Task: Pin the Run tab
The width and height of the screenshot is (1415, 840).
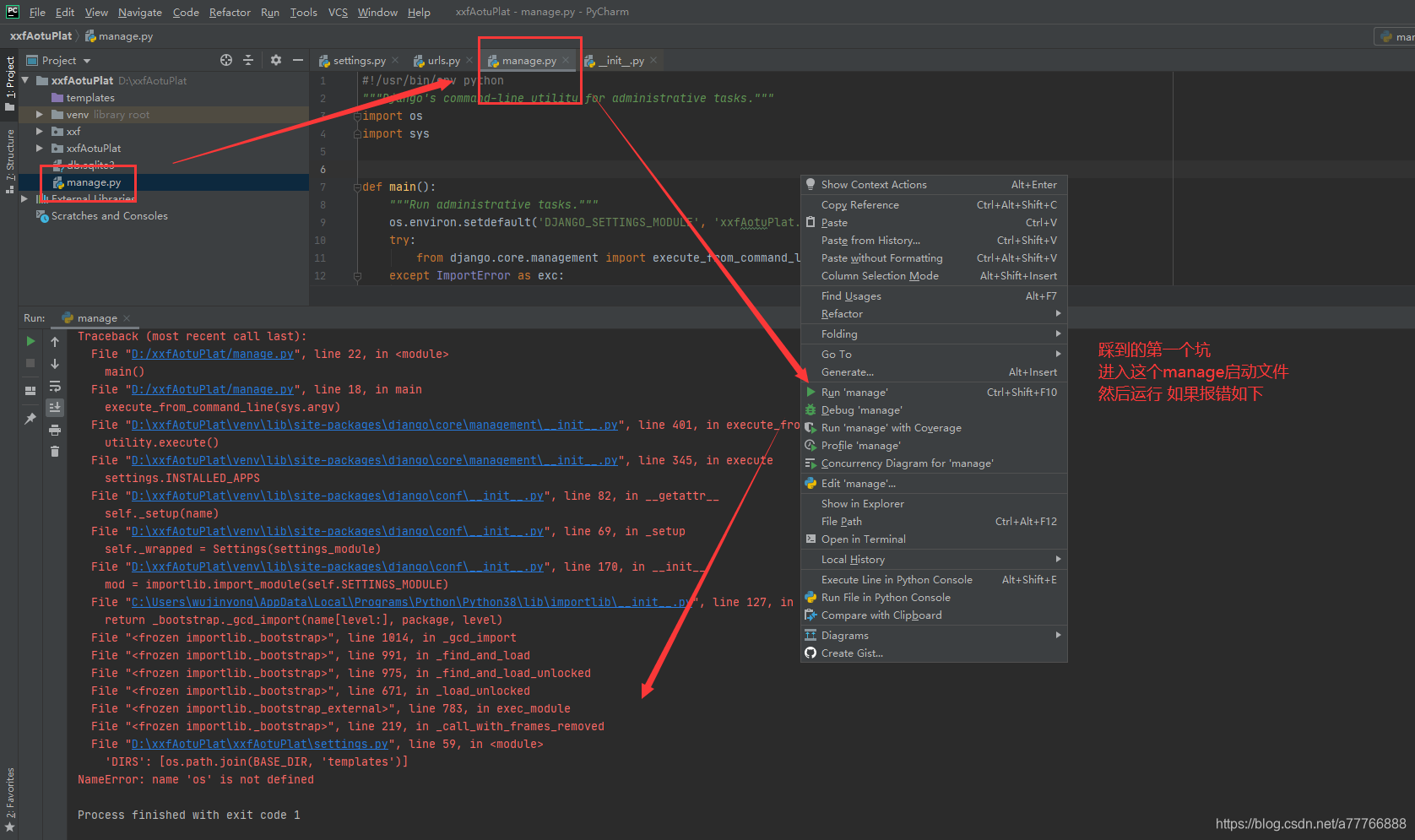Action: [30, 419]
